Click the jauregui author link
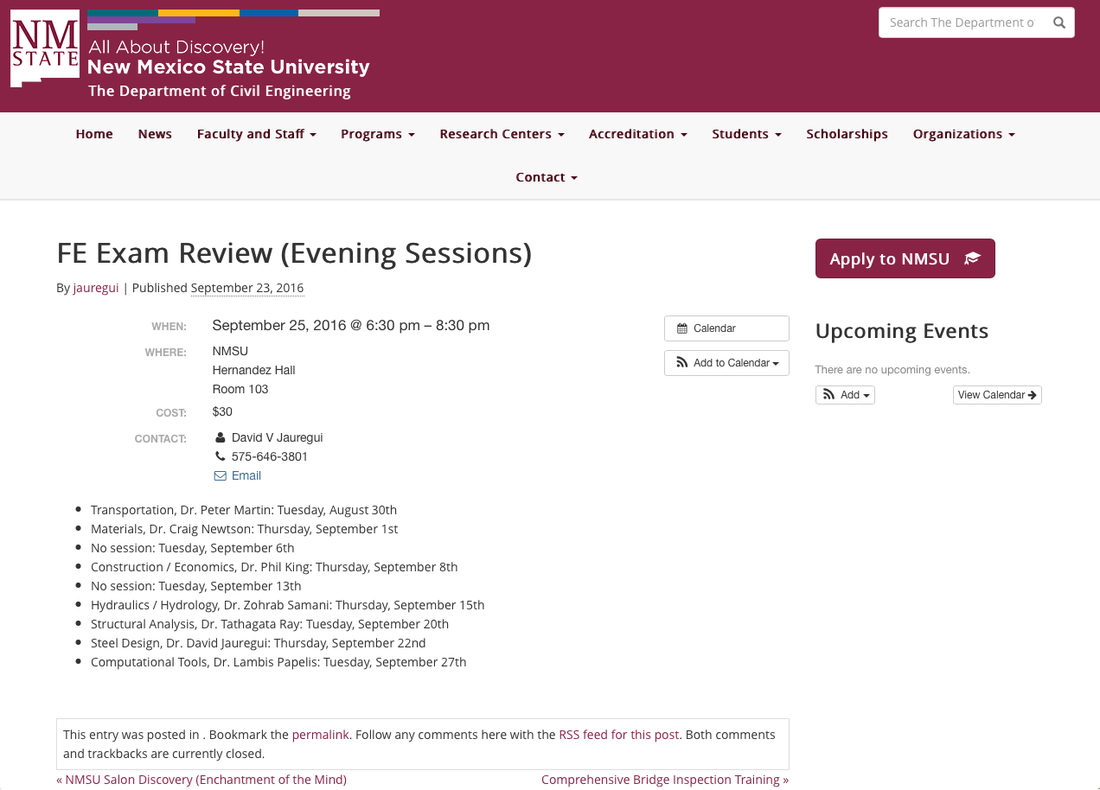 click(95, 287)
